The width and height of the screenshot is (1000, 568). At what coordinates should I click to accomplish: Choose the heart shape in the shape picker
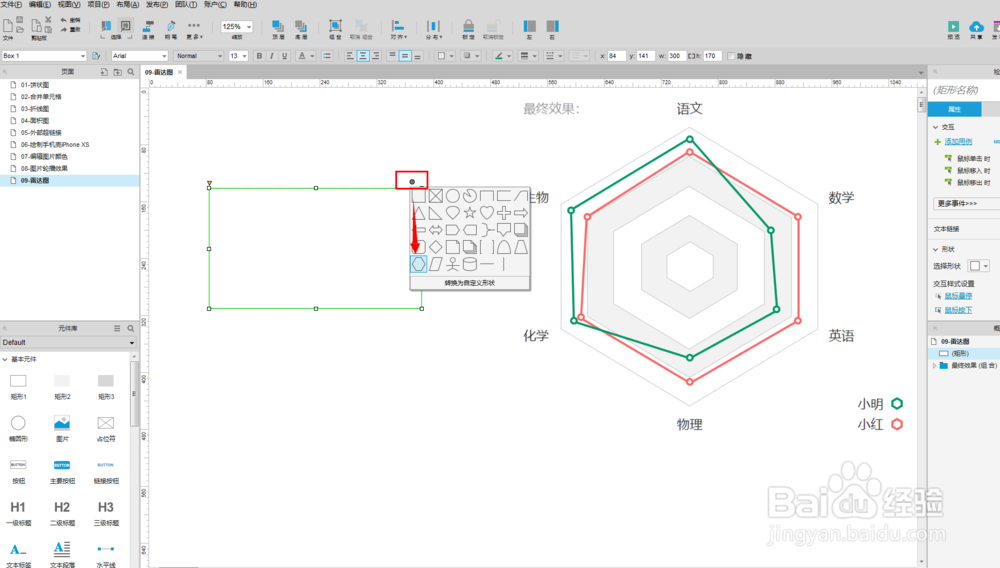[487, 213]
